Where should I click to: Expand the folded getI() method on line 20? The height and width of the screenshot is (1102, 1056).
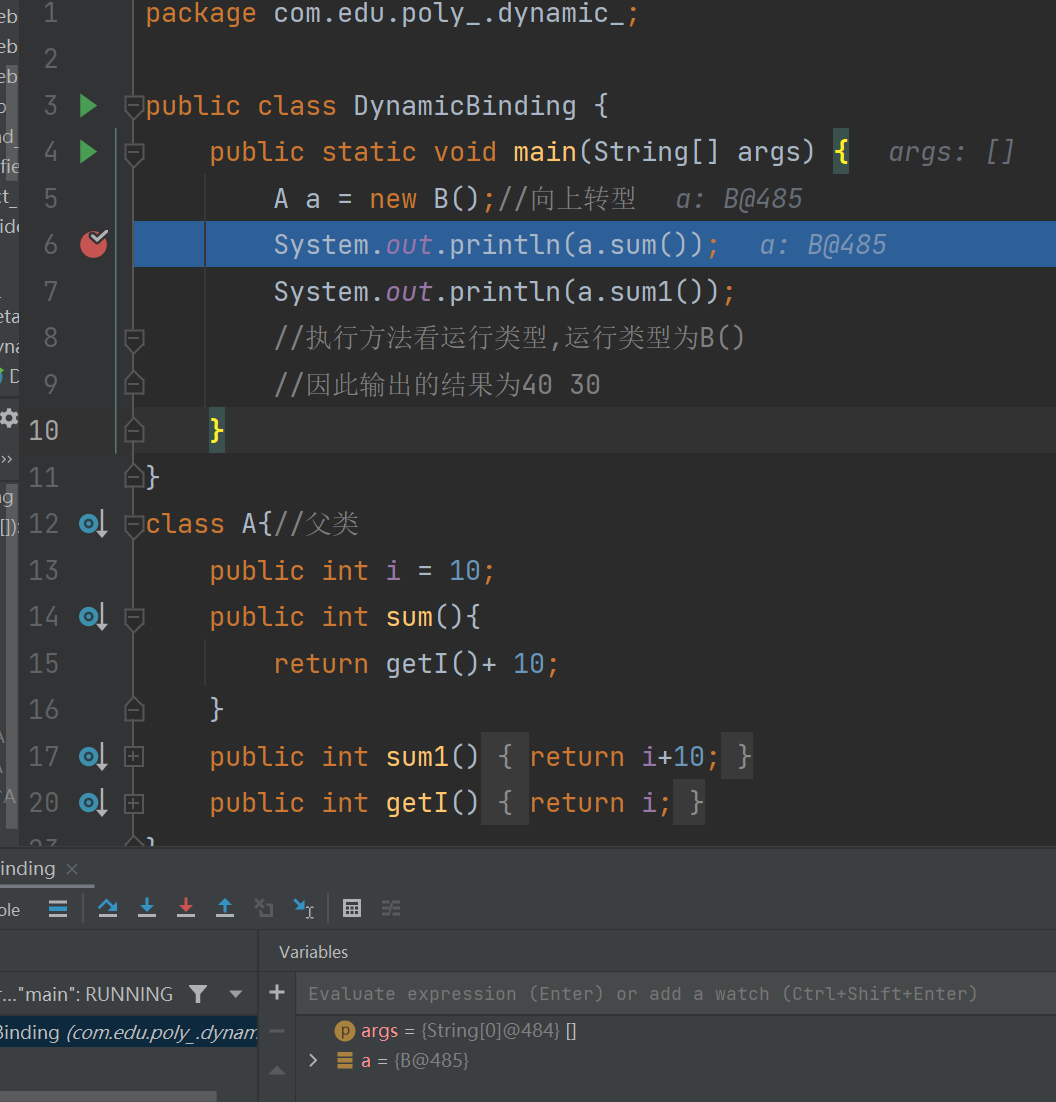(133, 803)
